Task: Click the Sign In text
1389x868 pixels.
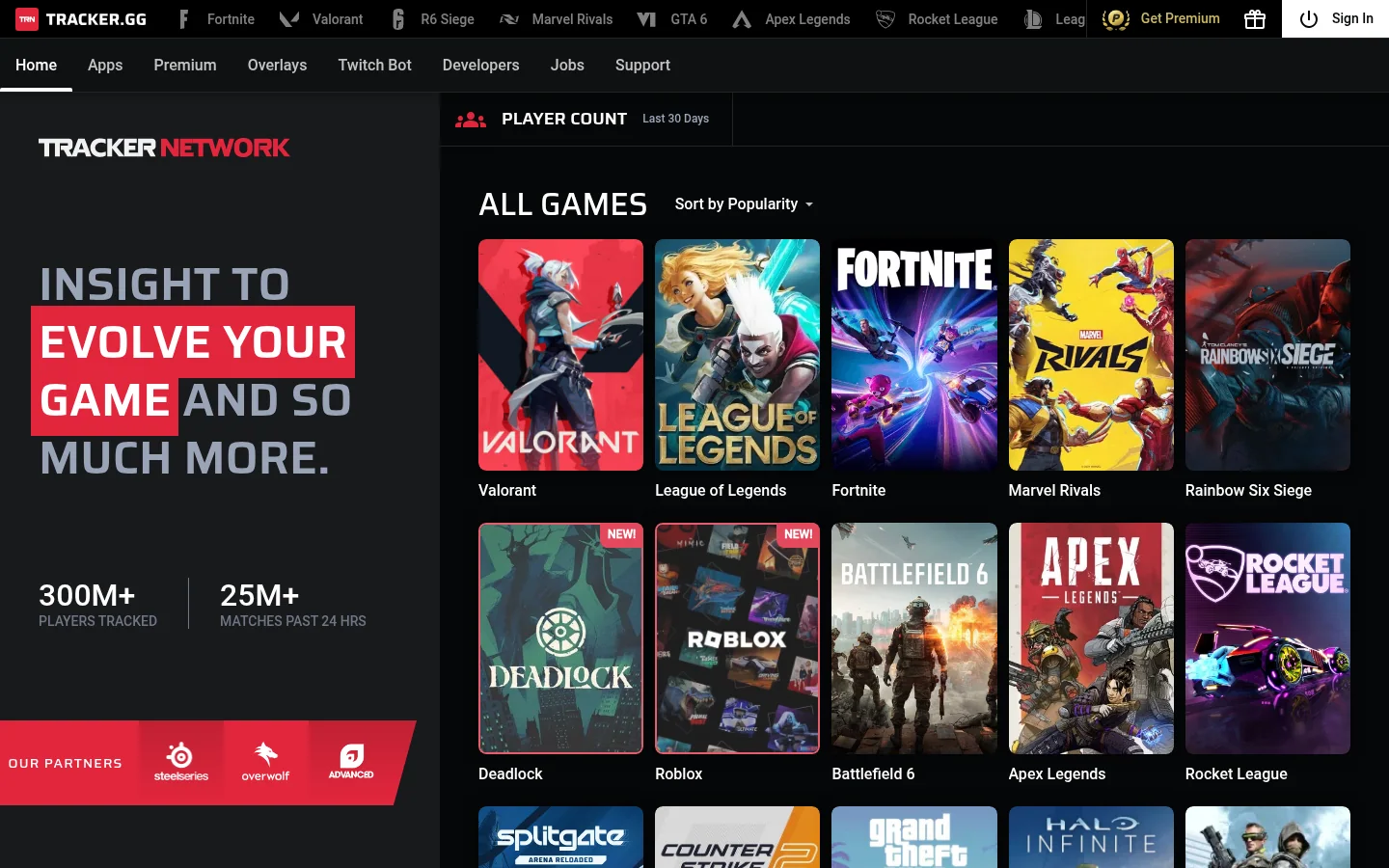Action: pos(1352,18)
